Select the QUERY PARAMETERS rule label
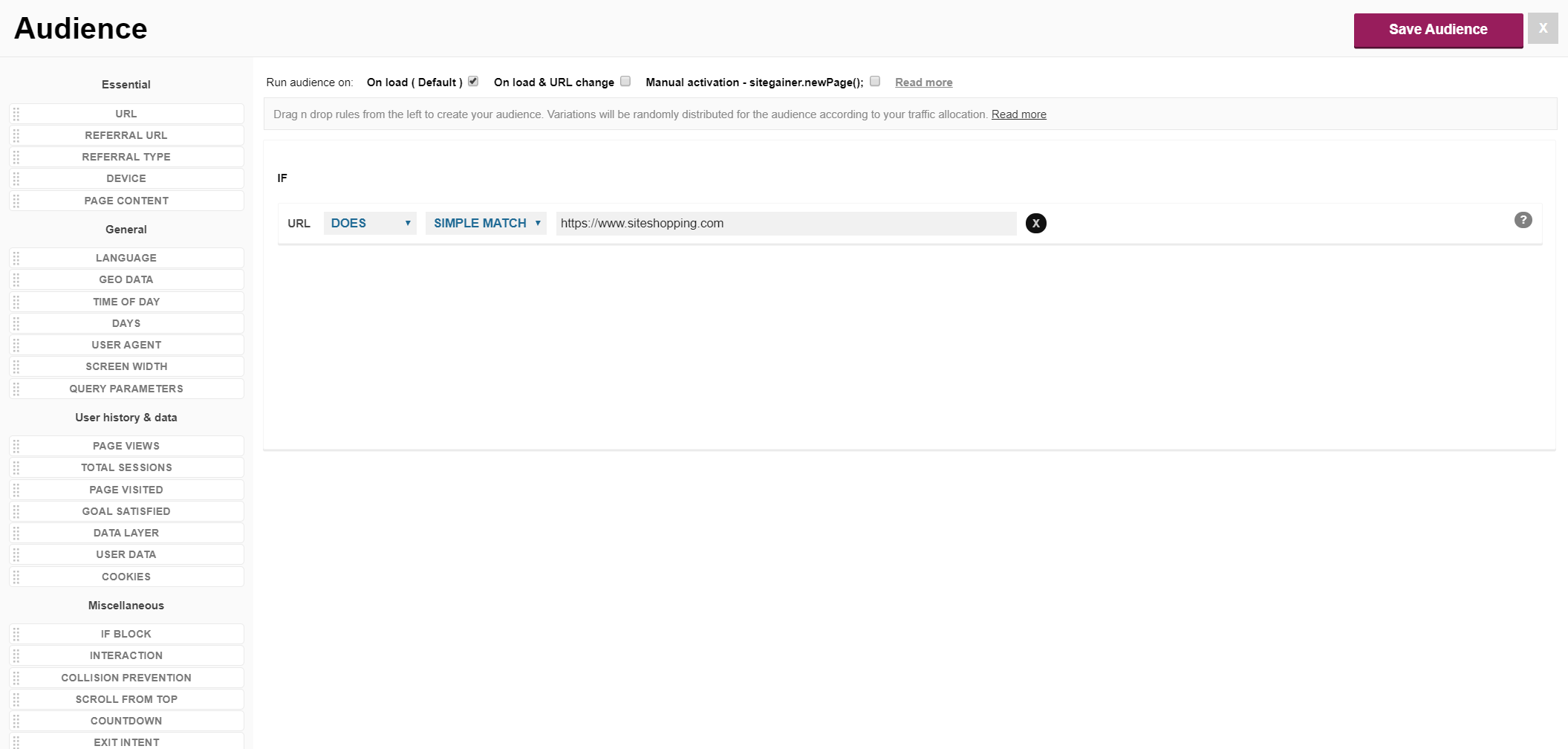 (126, 389)
